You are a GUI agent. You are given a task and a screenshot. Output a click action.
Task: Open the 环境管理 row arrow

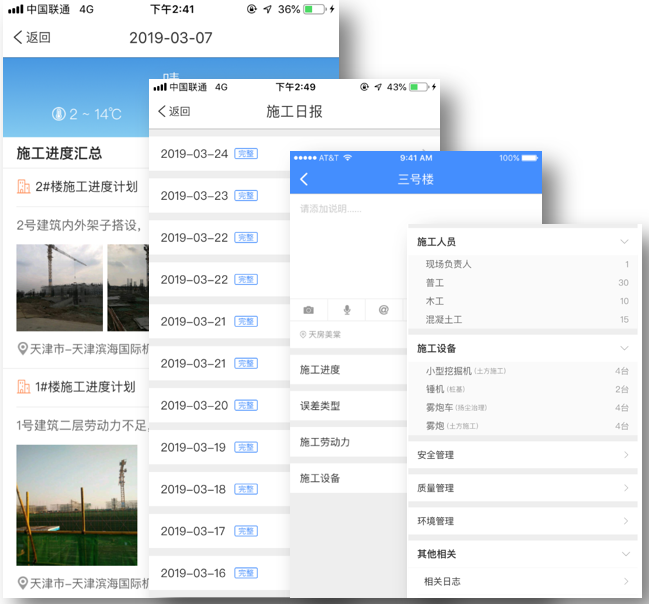point(626,521)
